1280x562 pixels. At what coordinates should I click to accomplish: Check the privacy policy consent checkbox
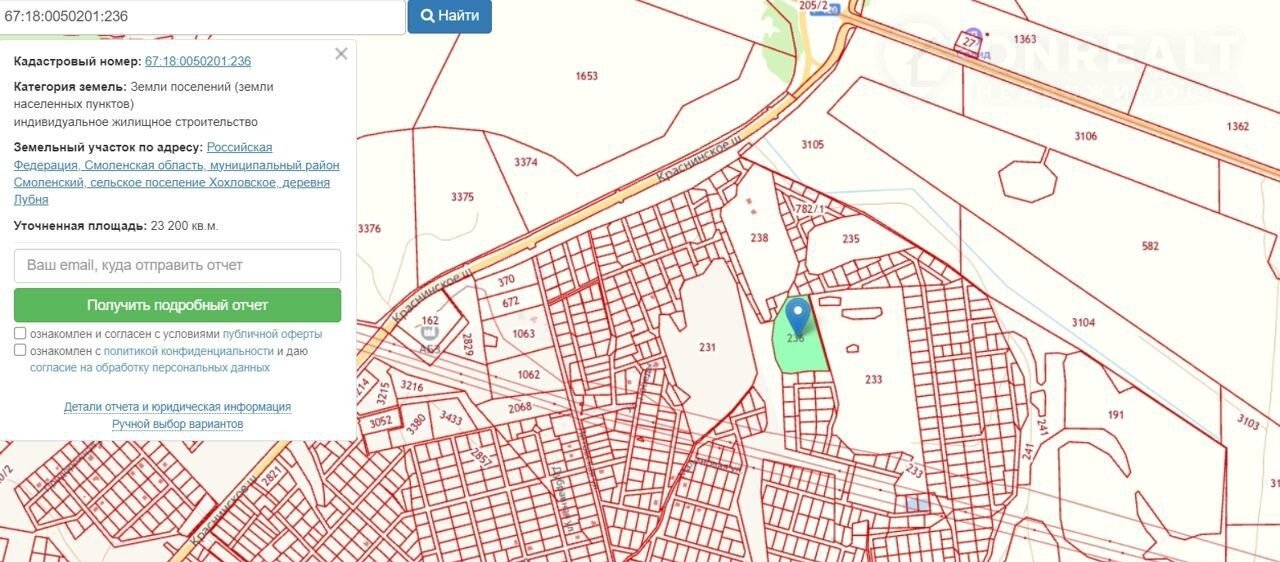[20, 350]
